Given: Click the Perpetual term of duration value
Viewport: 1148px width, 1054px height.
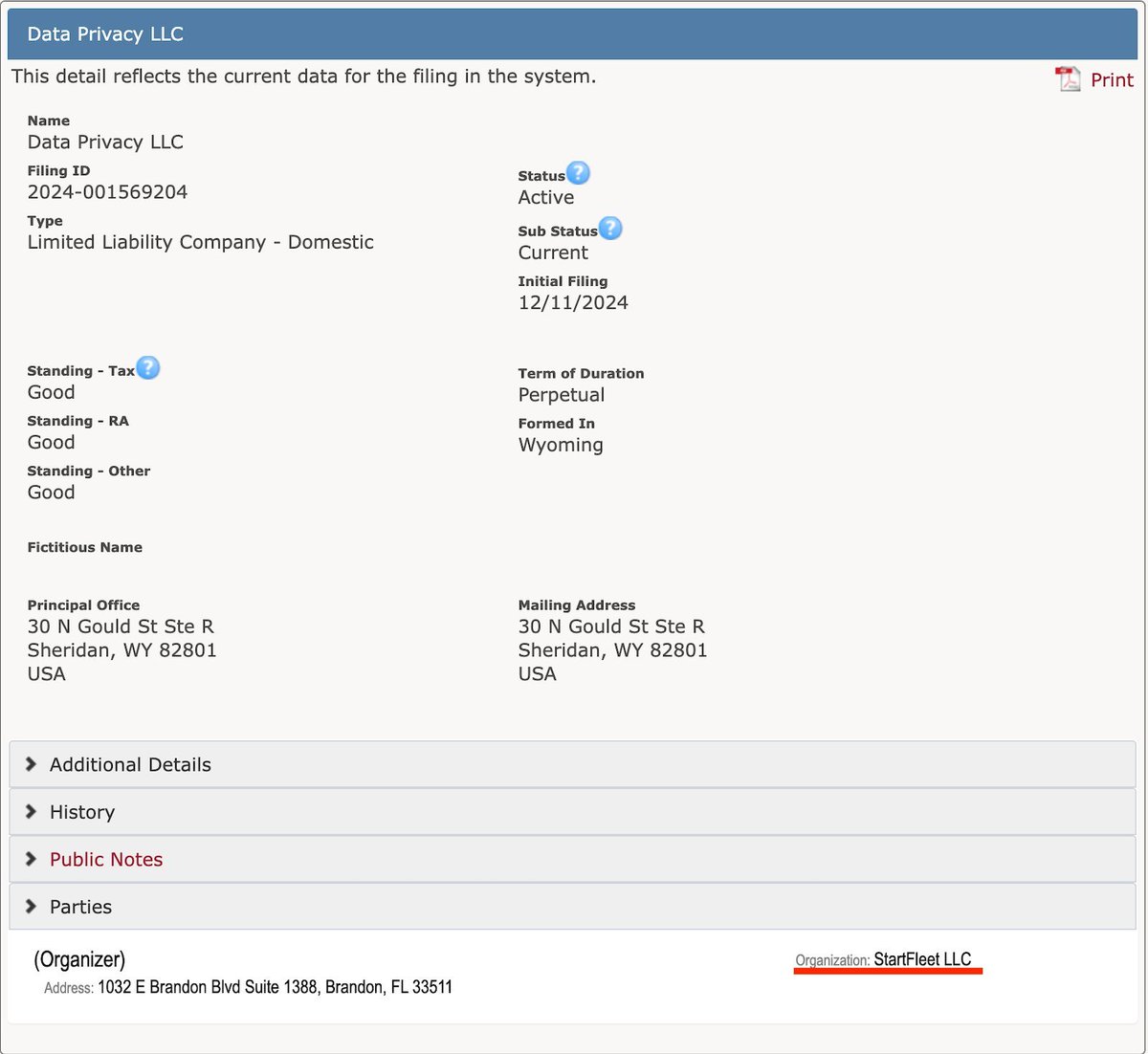Looking at the screenshot, I should (x=562, y=395).
